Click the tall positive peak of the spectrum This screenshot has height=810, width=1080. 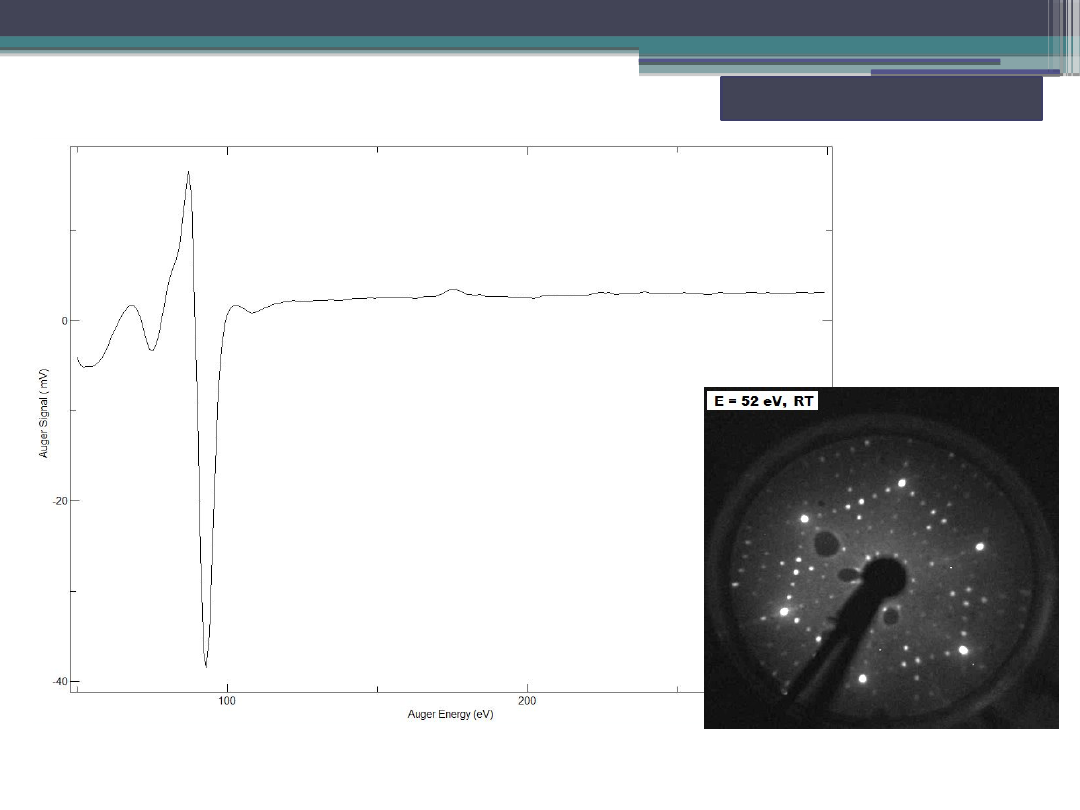point(188,173)
